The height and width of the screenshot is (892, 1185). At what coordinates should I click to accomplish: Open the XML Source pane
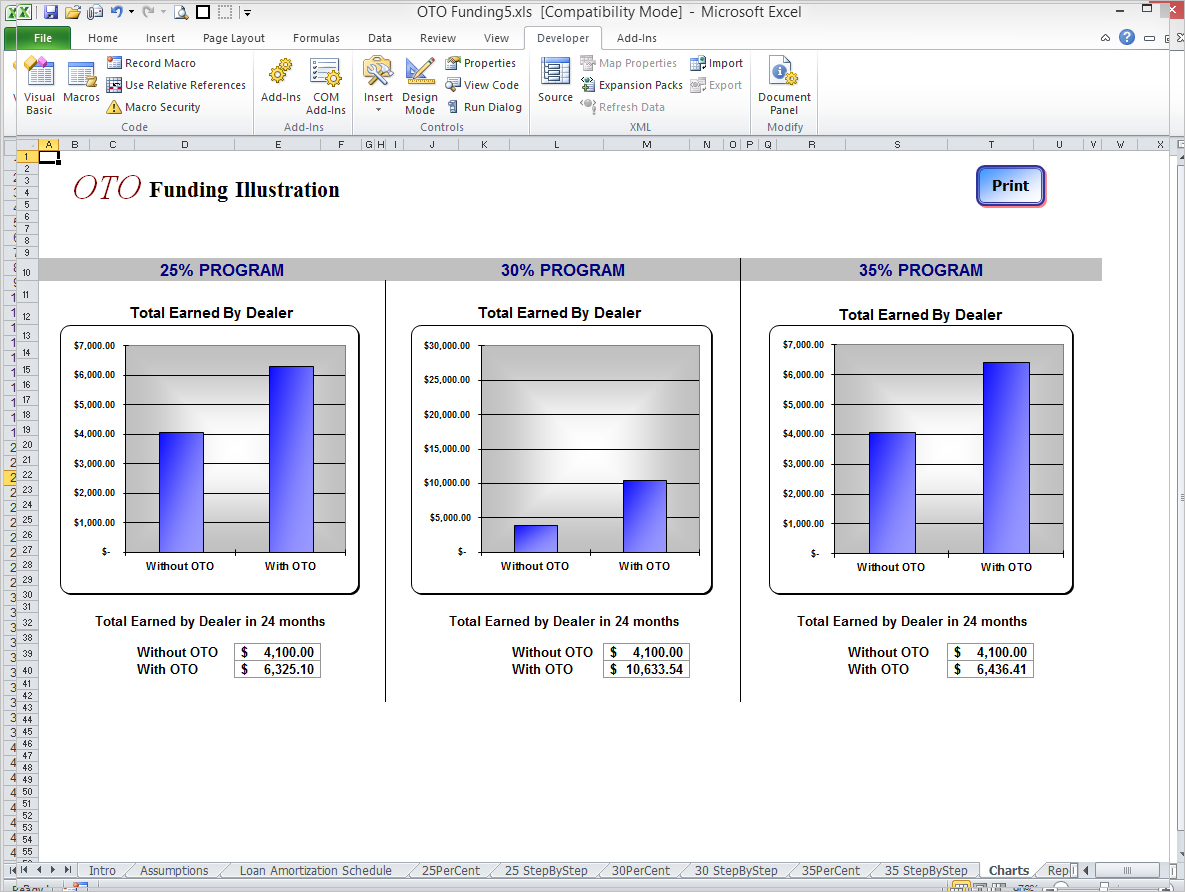pos(555,80)
